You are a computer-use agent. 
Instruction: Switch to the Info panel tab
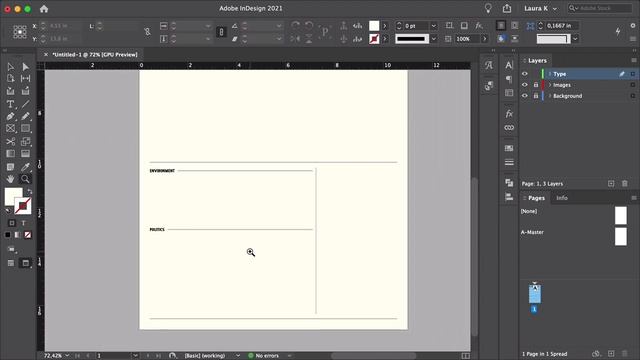tap(562, 198)
